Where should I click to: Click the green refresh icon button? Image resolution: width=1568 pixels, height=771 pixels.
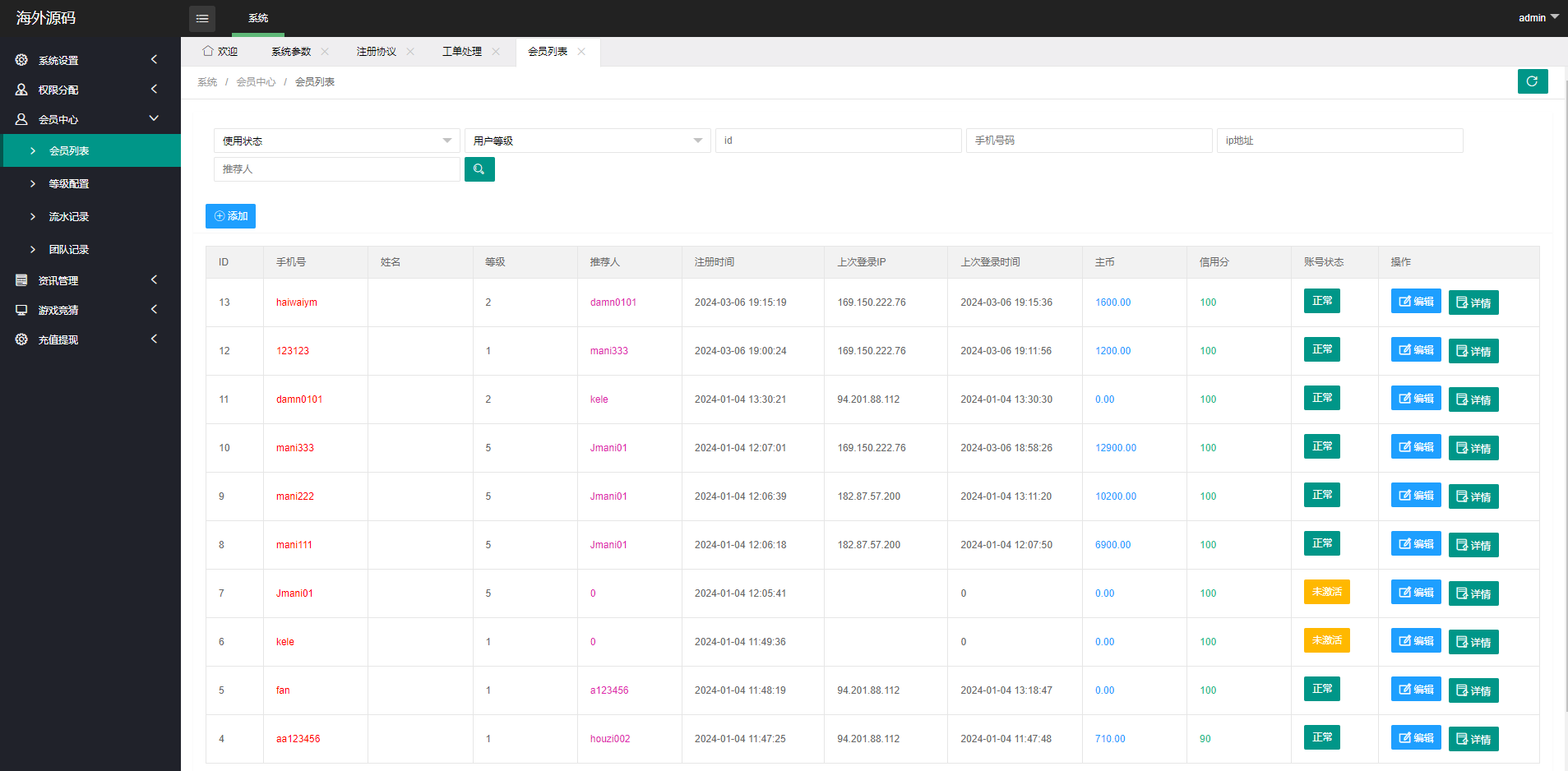[x=1532, y=81]
